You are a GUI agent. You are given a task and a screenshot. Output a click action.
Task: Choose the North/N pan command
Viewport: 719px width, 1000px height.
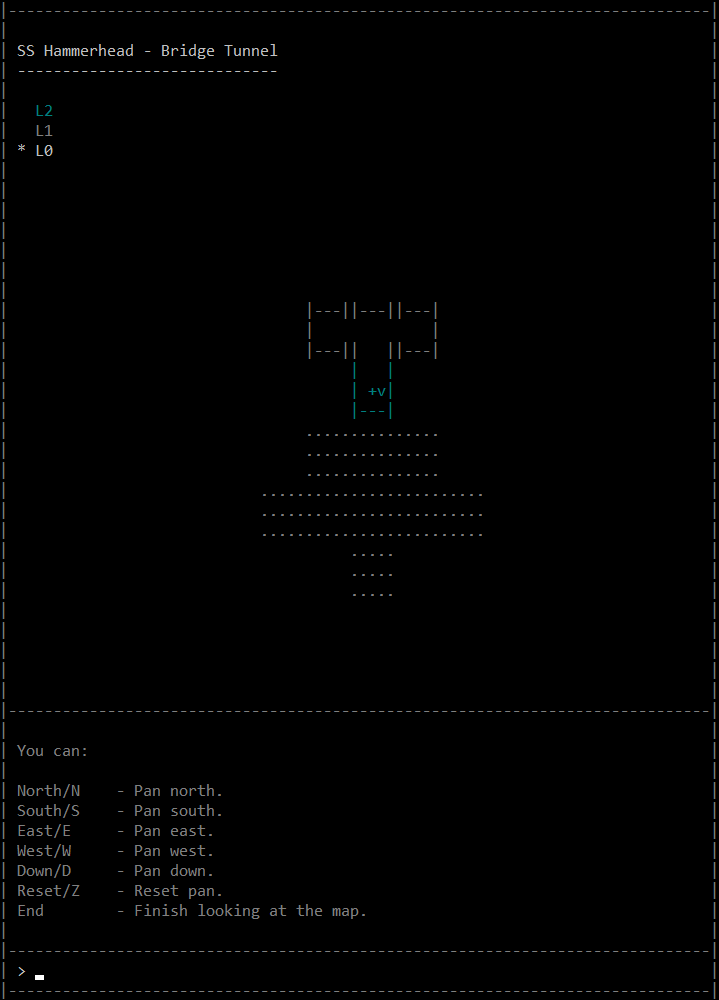[48, 791]
